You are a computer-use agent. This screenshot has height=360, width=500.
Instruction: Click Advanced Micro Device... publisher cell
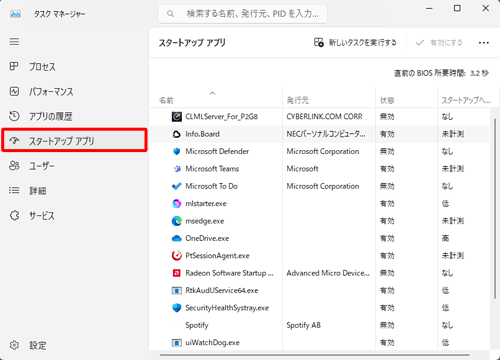click(x=328, y=273)
